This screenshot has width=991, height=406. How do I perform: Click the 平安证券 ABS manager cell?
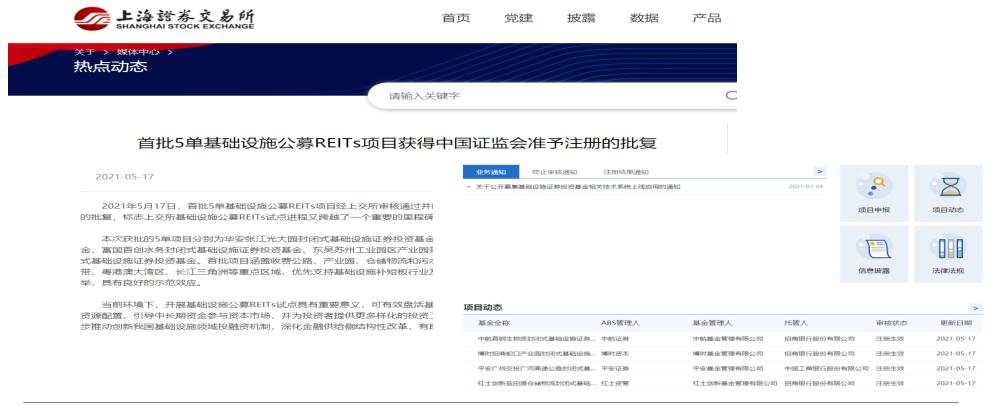[x=613, y=367]
